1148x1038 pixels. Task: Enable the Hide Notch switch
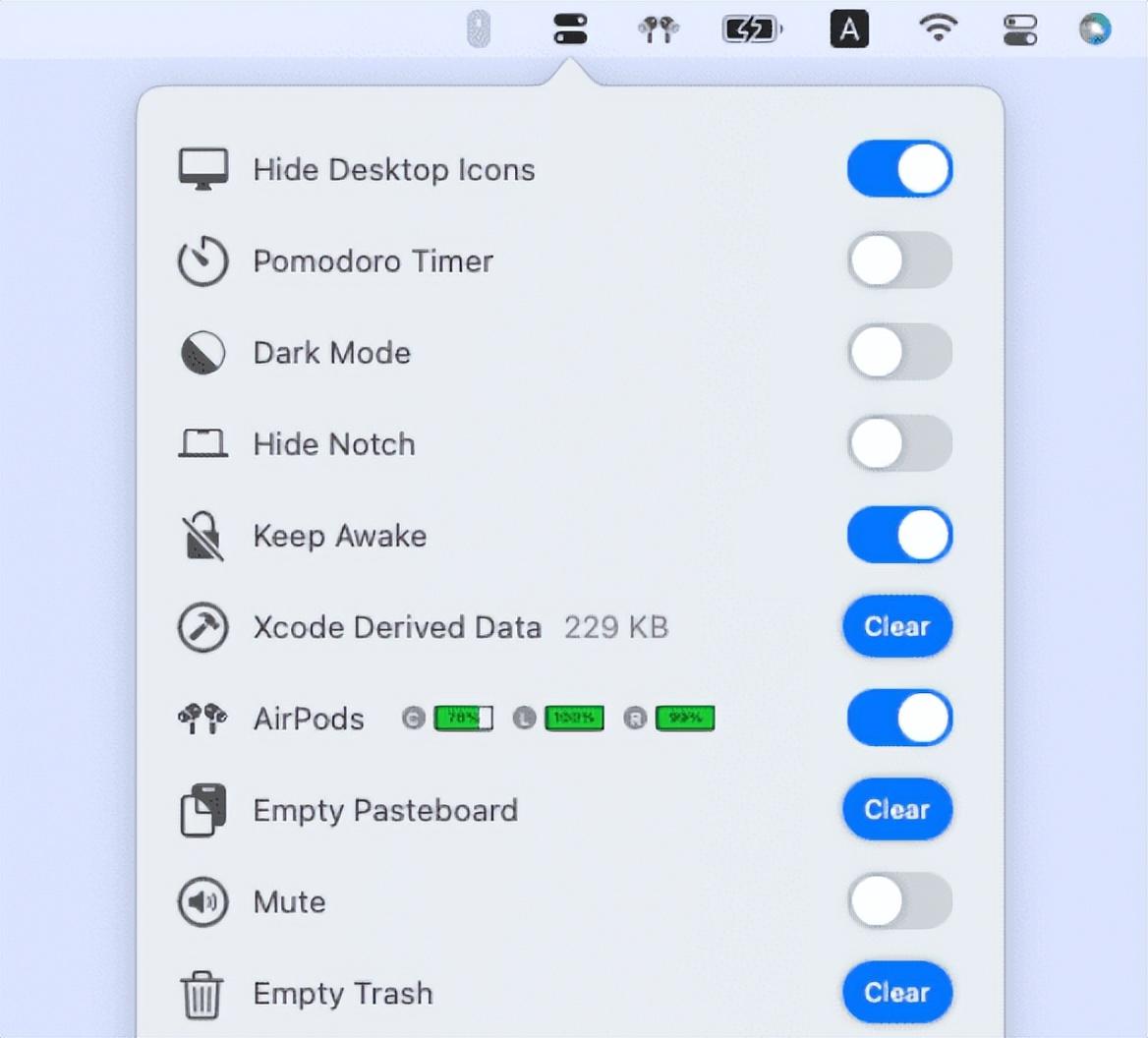(899, 443)
